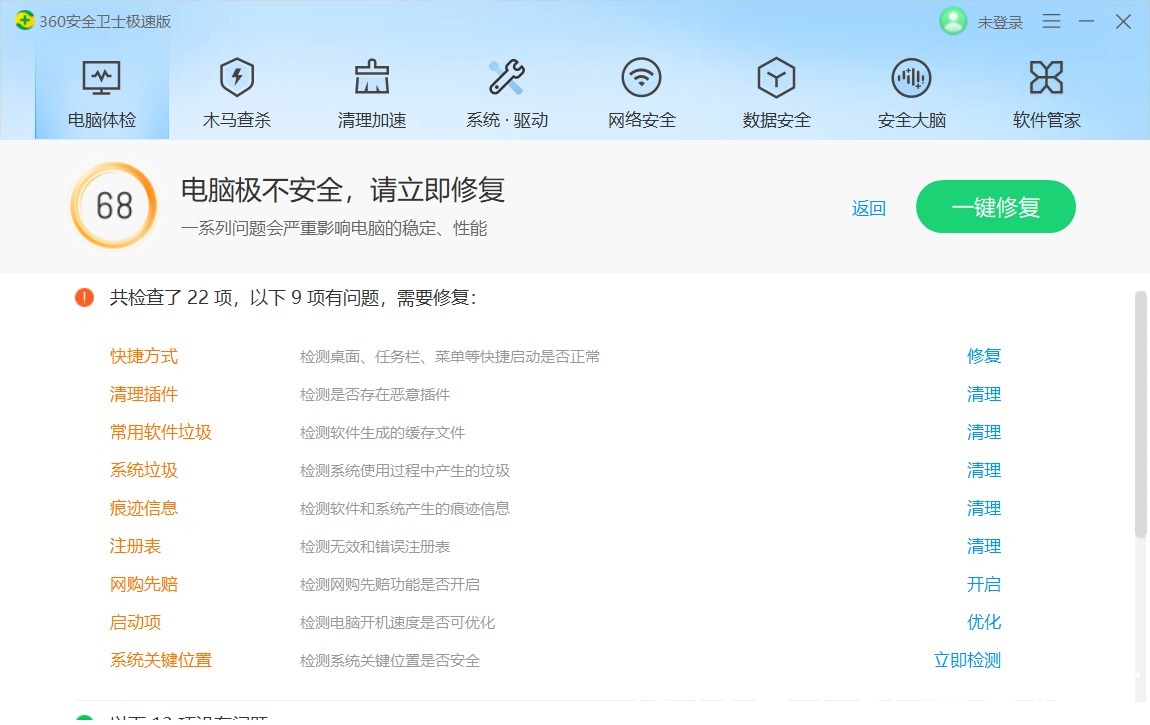Select the 启动项 item label

click(x=135, y=623)
